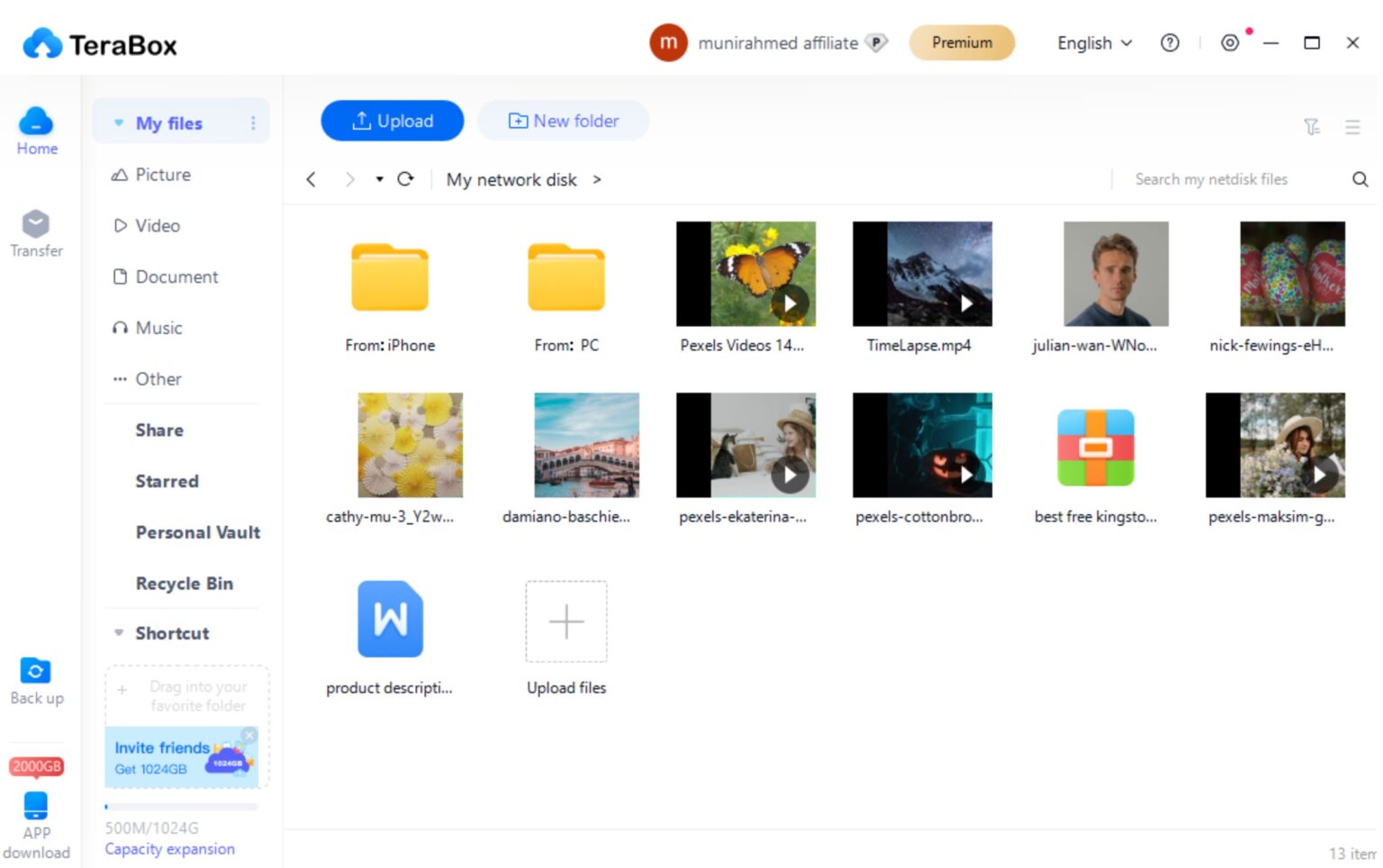1383x868 pixels.
Task: Open Capacity expansion link
Action: click(x=169, y=848)
